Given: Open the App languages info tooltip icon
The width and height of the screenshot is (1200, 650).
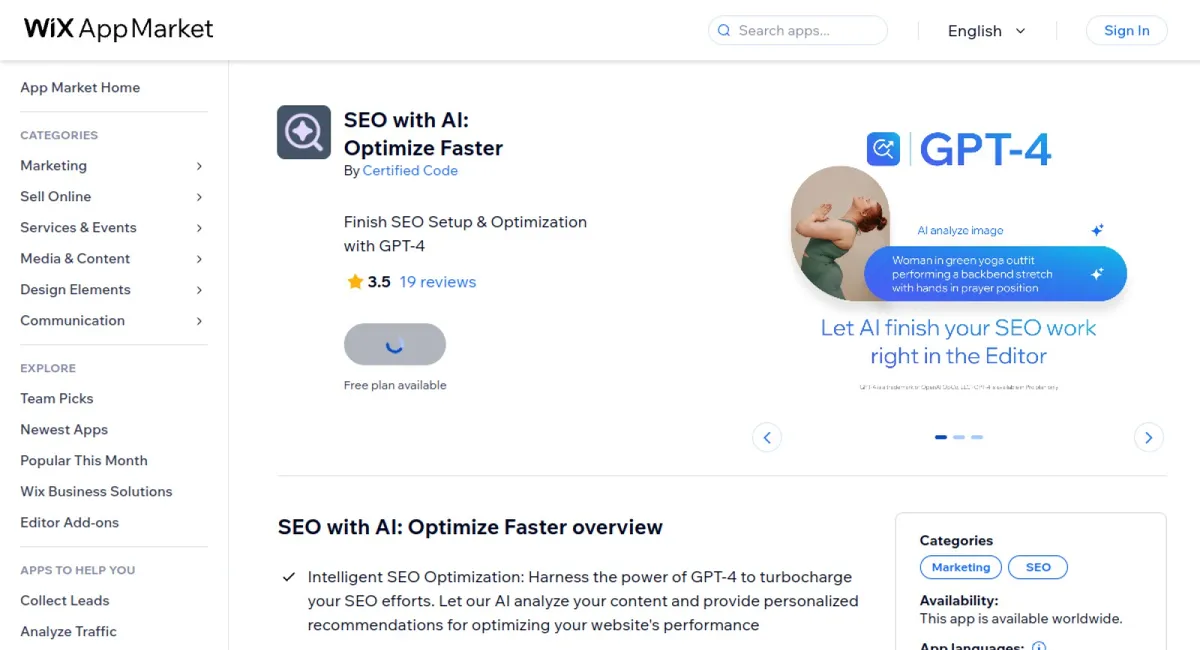Looking at the screenshot, I should pos(1039,646).
